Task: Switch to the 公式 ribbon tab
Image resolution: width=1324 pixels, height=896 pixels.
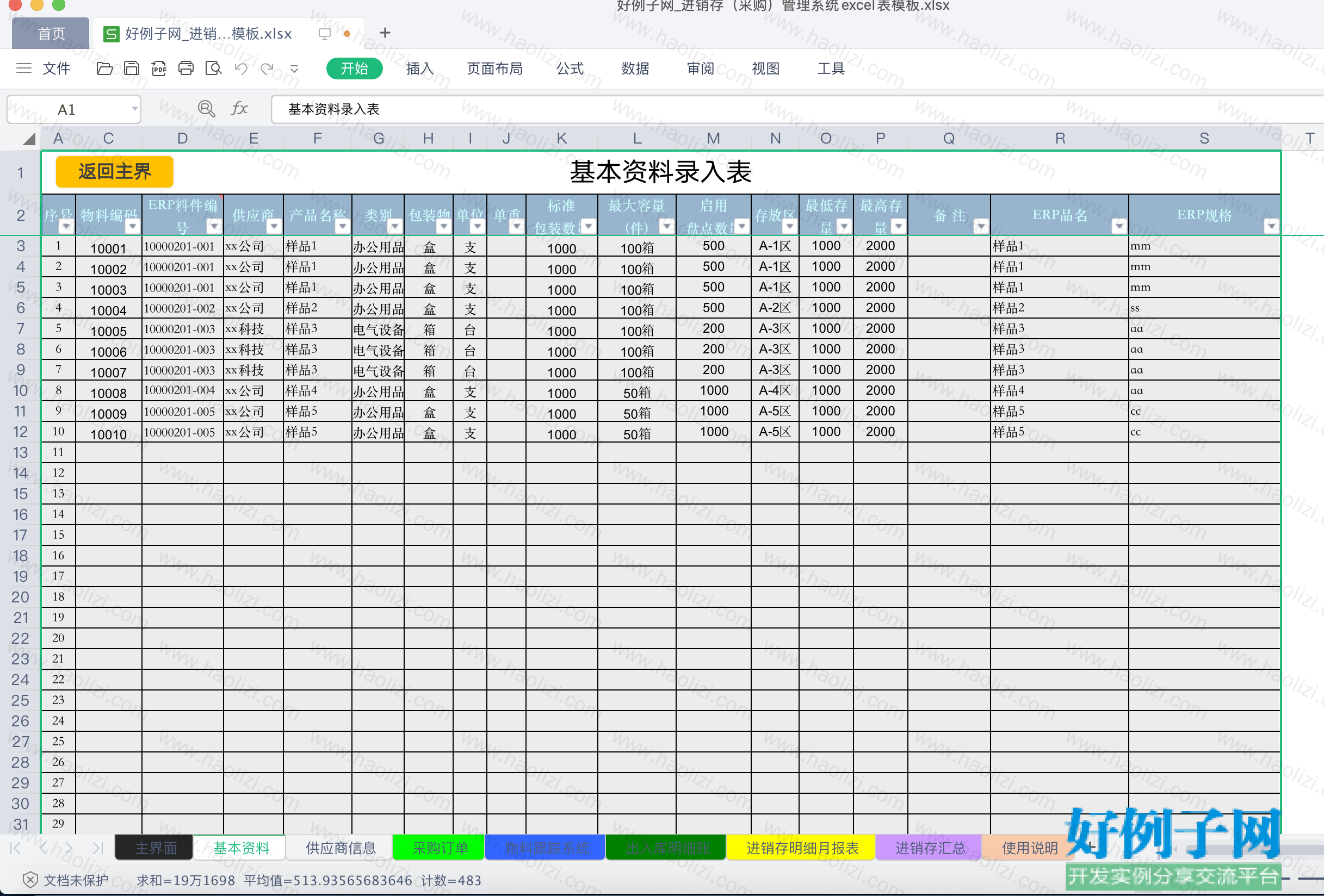Action: (x=570, y=69)
